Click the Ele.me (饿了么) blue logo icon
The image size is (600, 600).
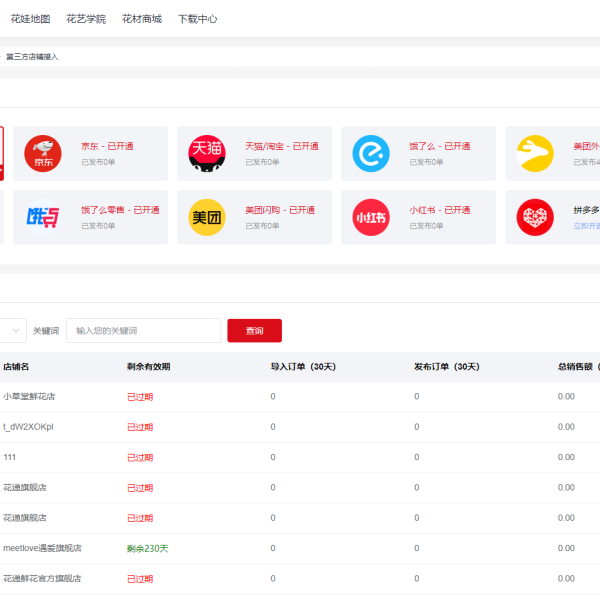coord(371,153)
